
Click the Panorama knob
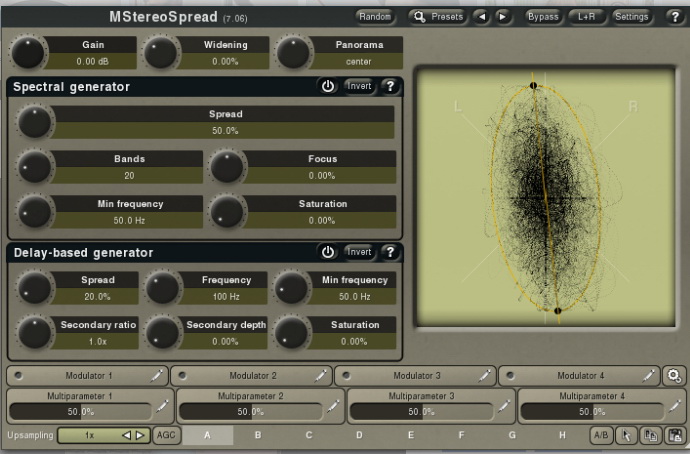(294, 53)
